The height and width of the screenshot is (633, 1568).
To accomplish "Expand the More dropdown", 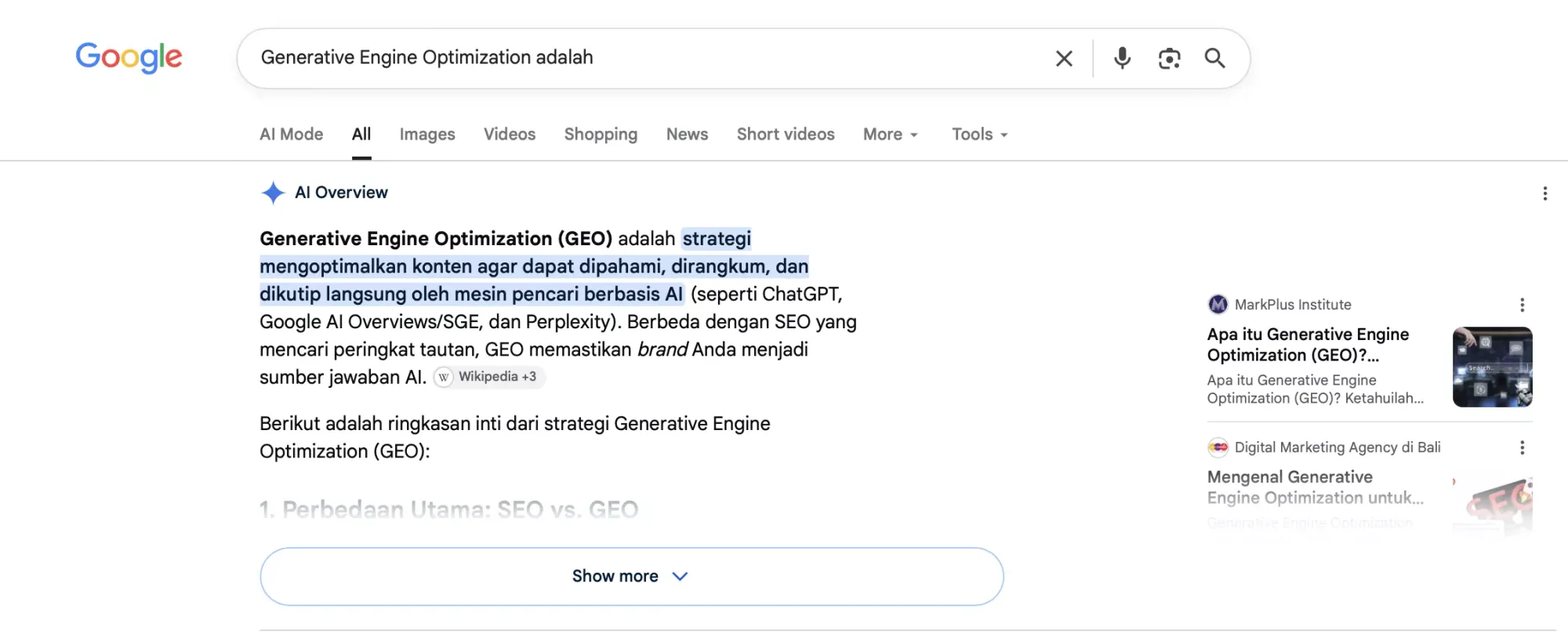I will [x=891, y=134].
